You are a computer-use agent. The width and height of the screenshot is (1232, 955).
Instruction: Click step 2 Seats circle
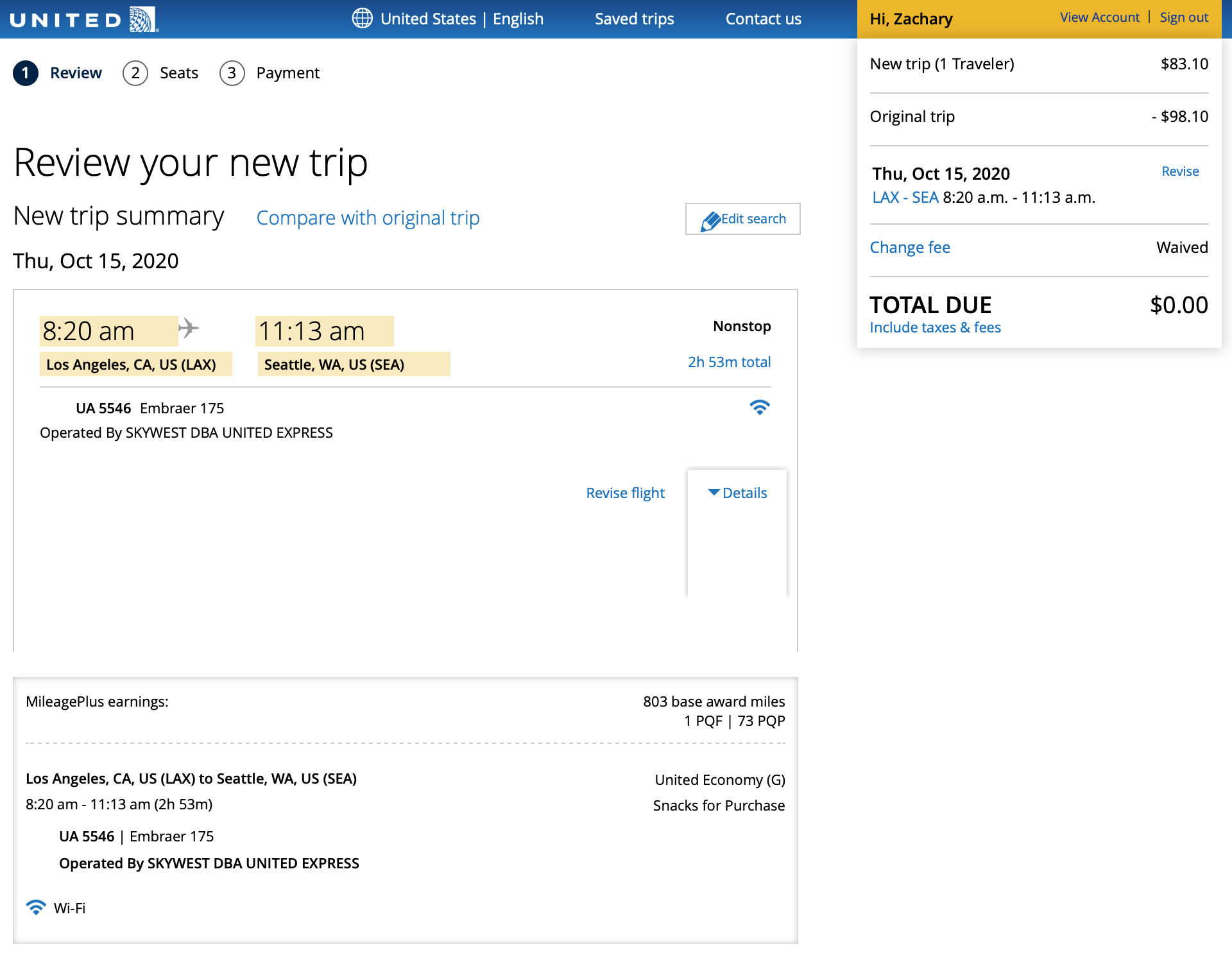[135, 73]
